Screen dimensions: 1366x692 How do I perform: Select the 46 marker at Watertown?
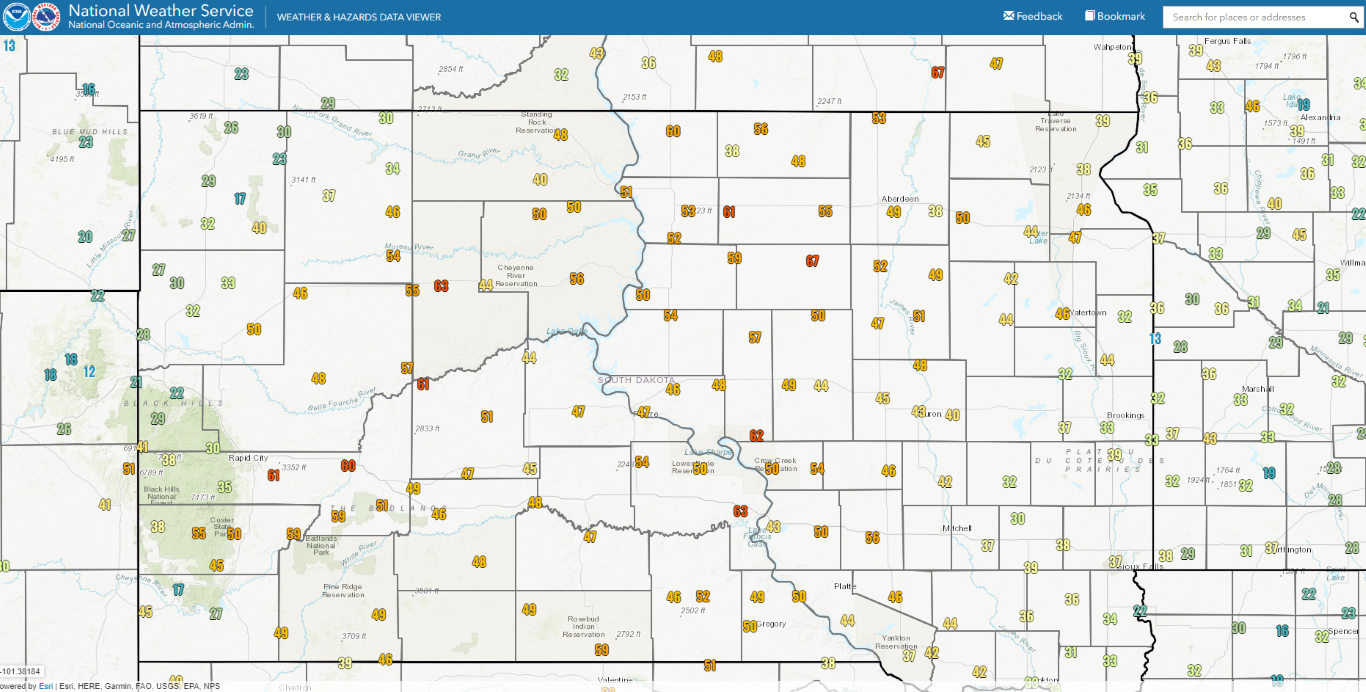(x=1063, y=313)
